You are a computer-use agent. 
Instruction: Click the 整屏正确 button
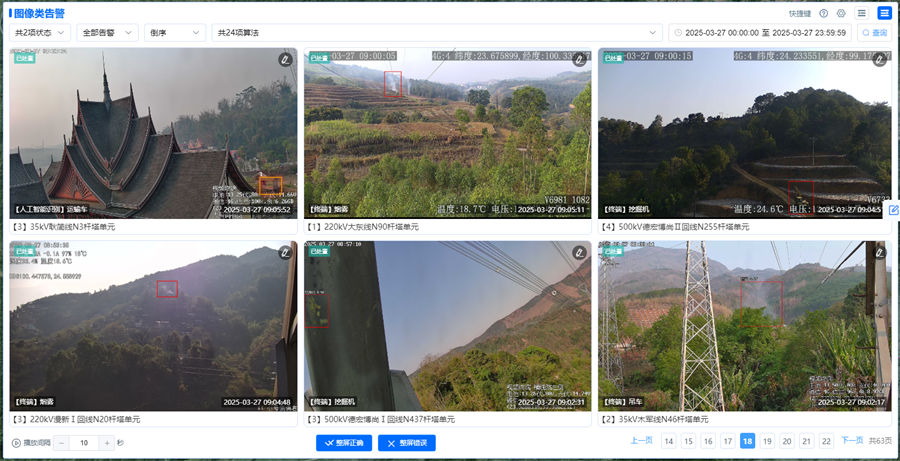[344, 443]
